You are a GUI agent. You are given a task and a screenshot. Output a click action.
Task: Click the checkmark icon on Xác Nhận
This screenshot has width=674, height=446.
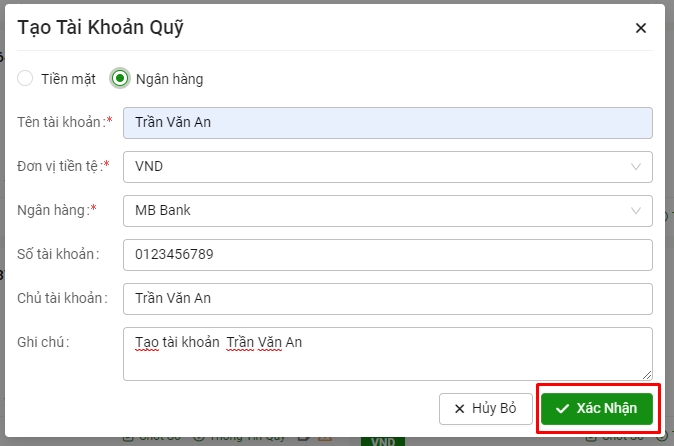point(562,409)
